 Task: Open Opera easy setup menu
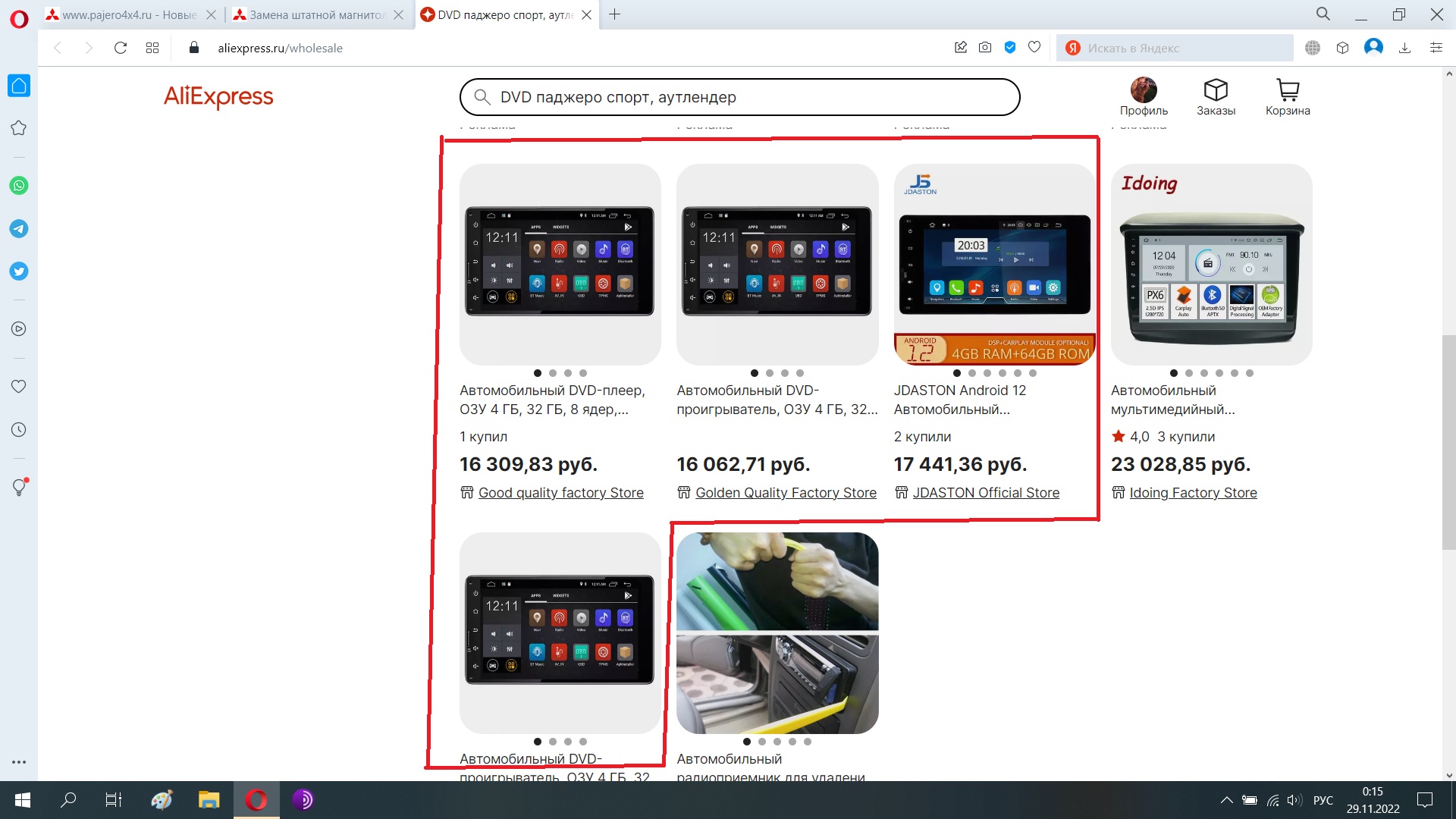point(1436,48)
